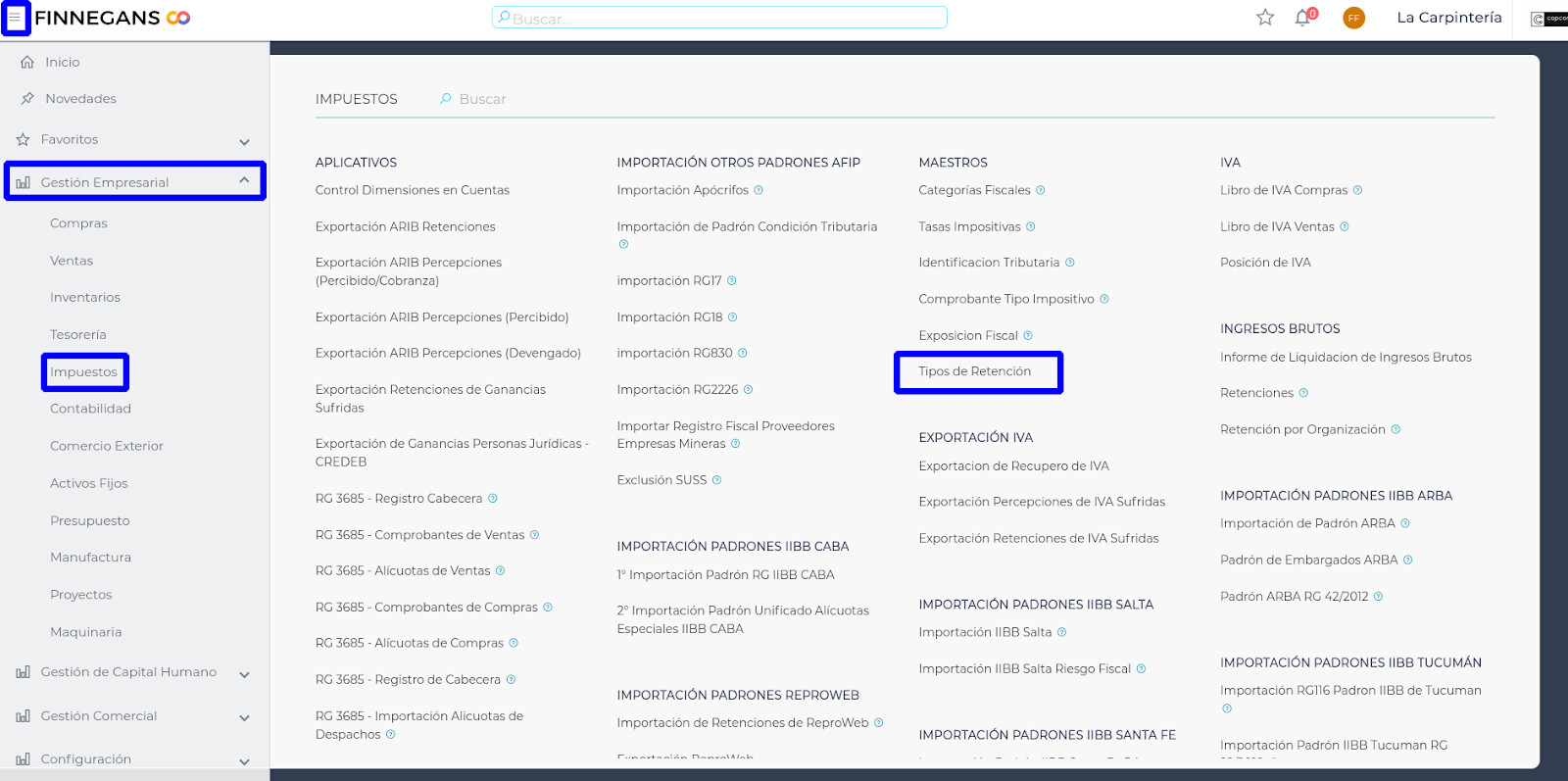
Task: Click the info icon next to Importación Apócrifos
Action: pos(759,190)
